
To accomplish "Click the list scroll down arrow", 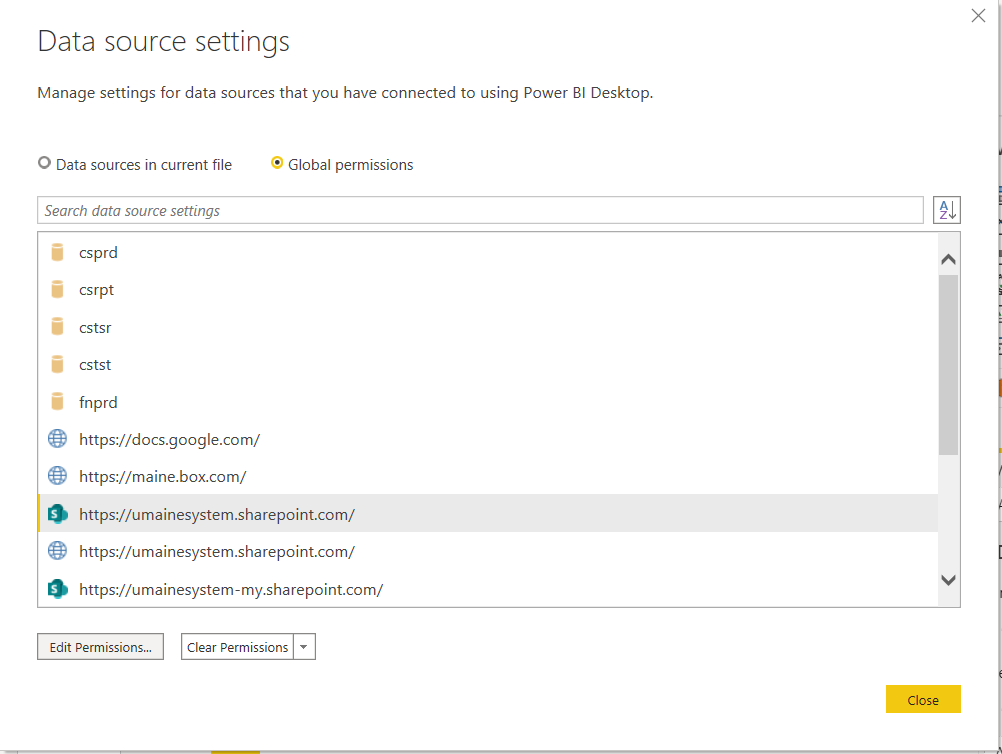I will point(948,580).
